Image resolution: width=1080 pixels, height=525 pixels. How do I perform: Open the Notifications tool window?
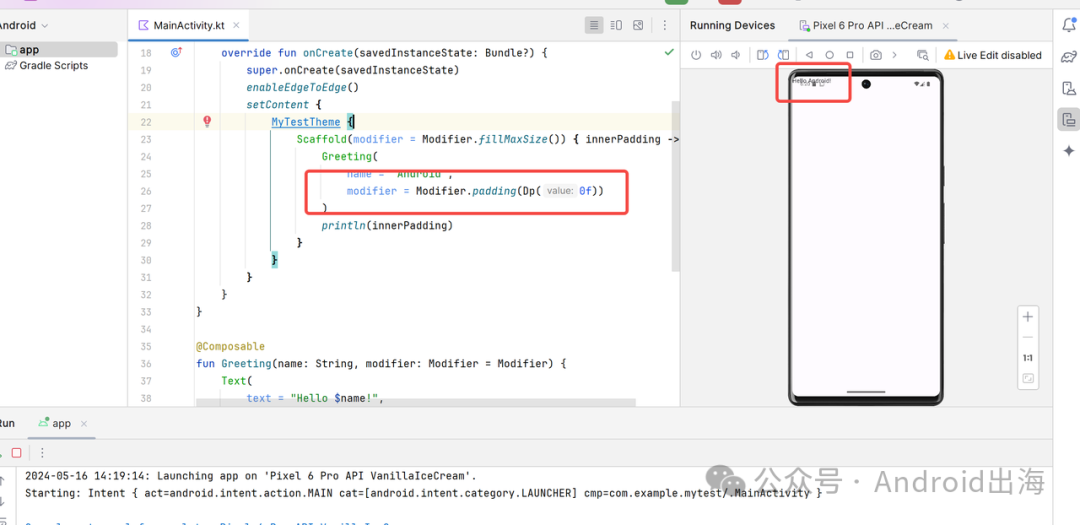coord(1068,25)
